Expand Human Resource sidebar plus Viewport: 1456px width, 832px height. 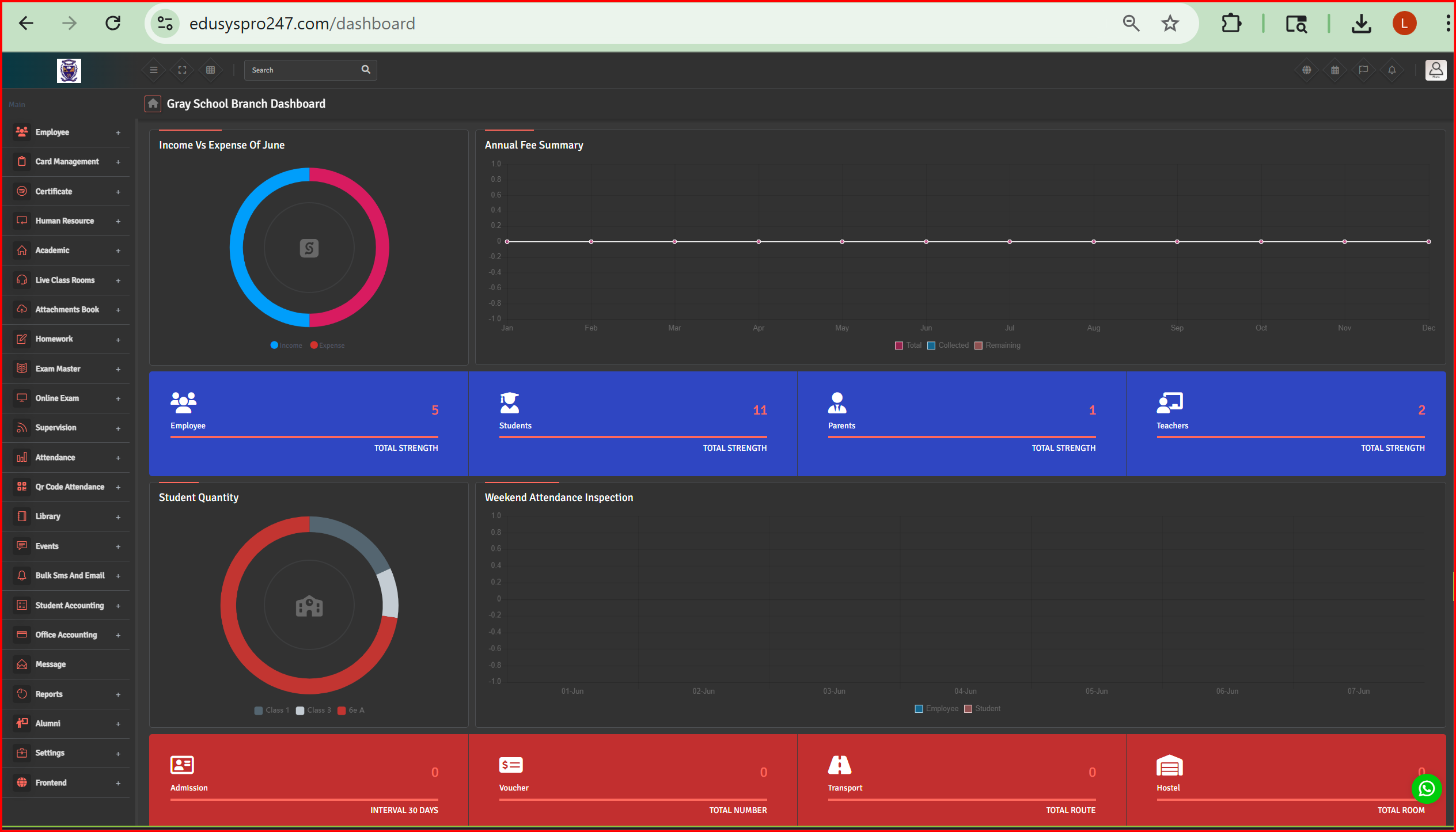(118, 221)
